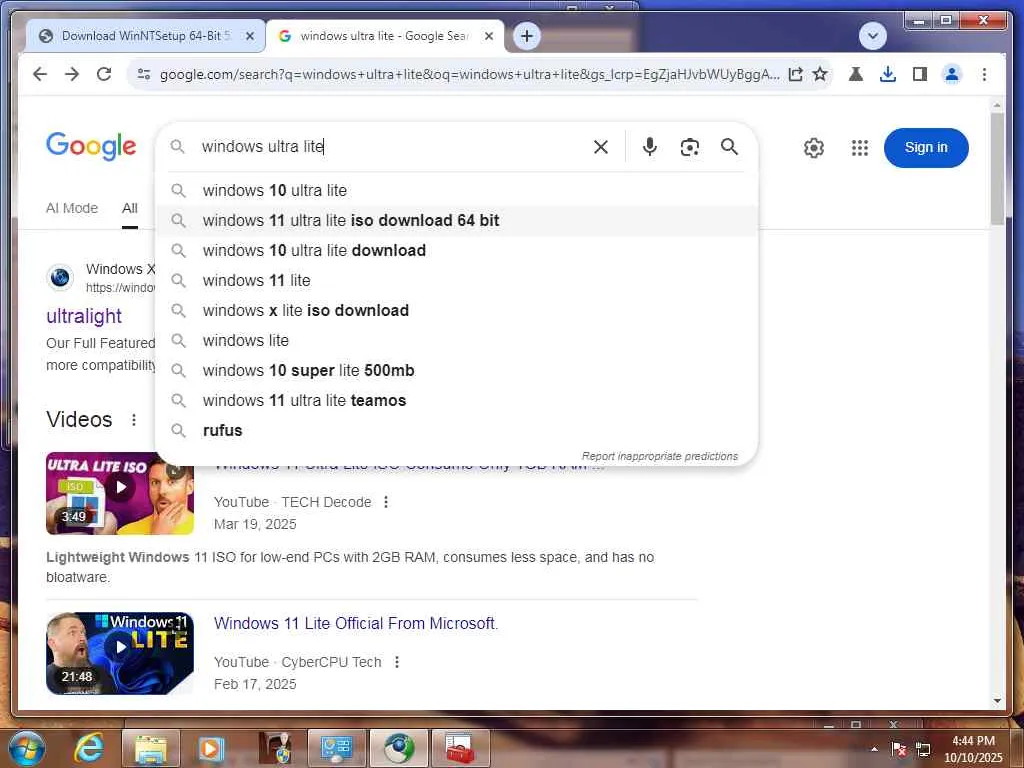The width and height of the screenshot is (1024, 768).
Task: View site information icon in address bar
Action: 144,74
